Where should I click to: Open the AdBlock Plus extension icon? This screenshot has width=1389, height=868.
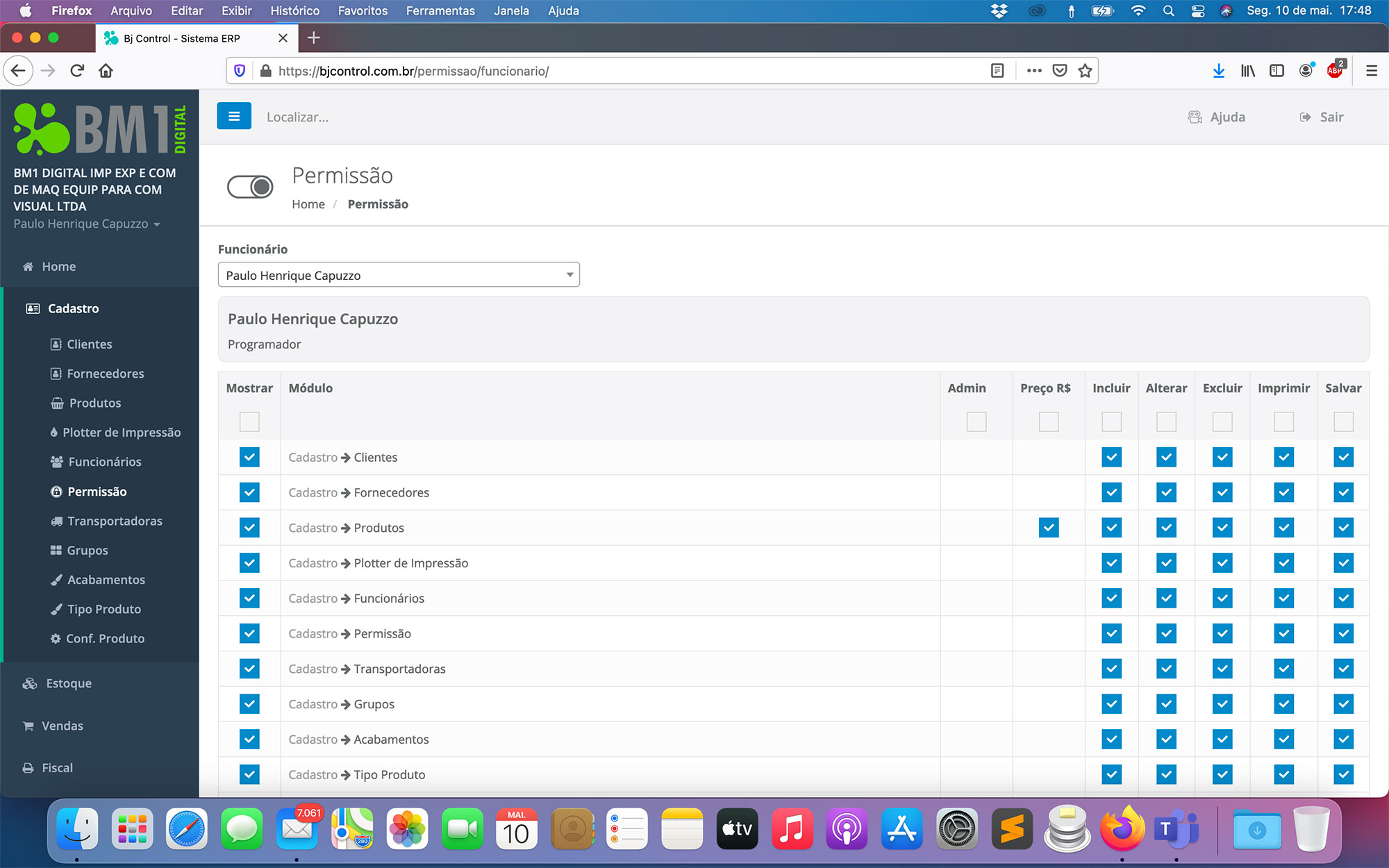[x=1335, y=71]
